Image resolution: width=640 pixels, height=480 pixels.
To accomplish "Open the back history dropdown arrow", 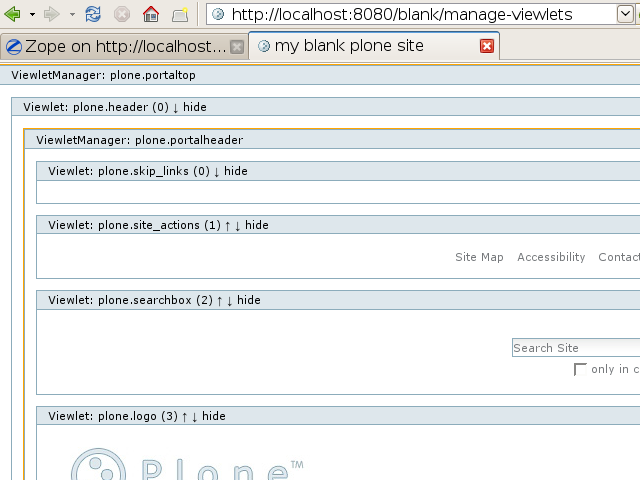I will 32,15.
